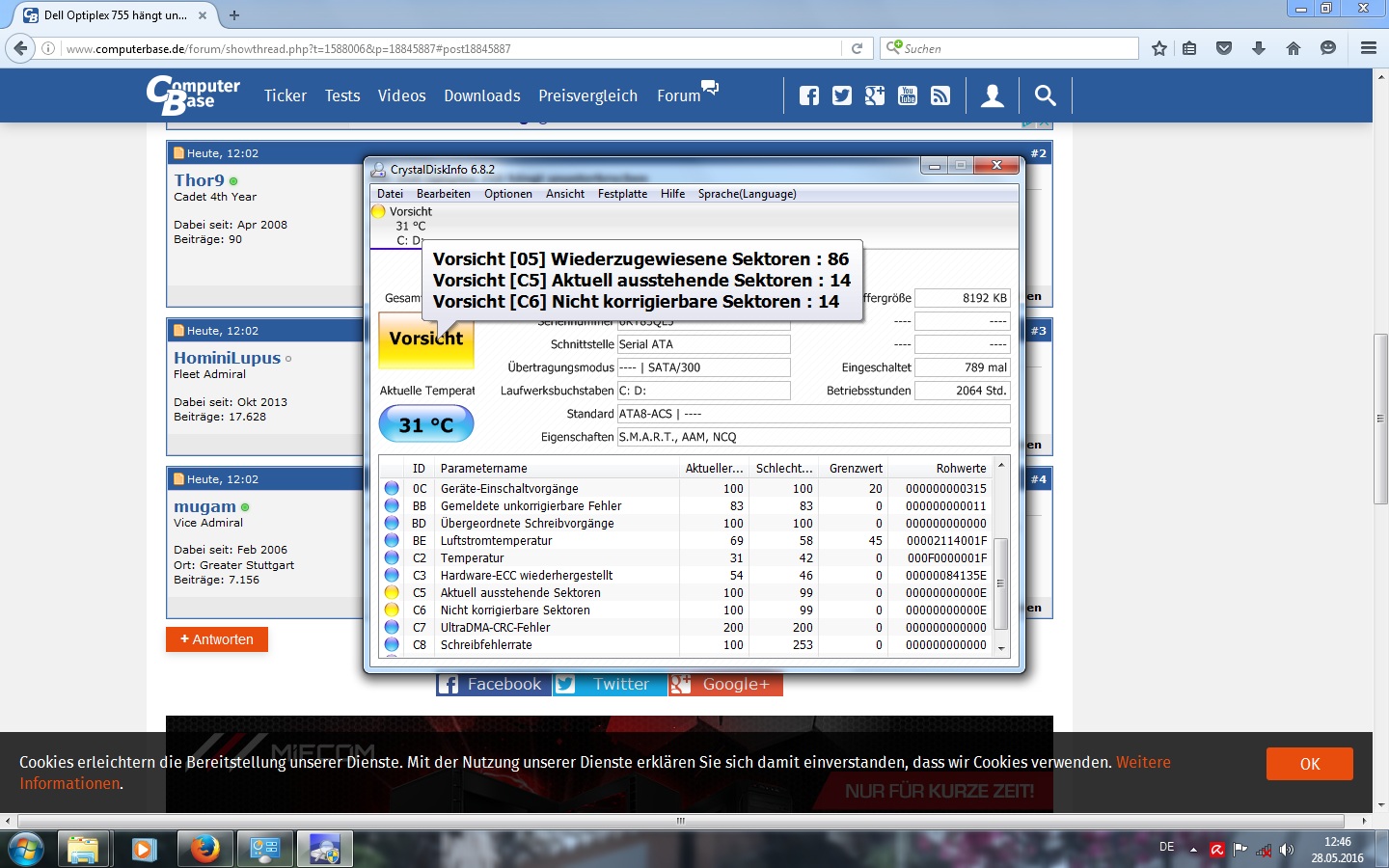1389x868 pixels.
Task: Open ComputerBase Facebook page icon
Action: (809, 95)
